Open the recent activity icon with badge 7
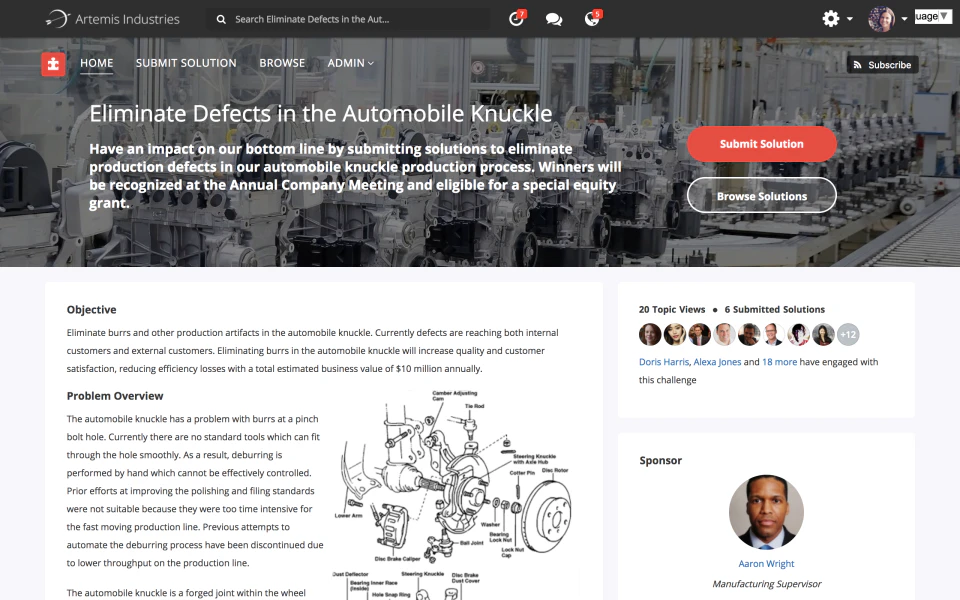This screenshot has width=960, height=600. 517,18
